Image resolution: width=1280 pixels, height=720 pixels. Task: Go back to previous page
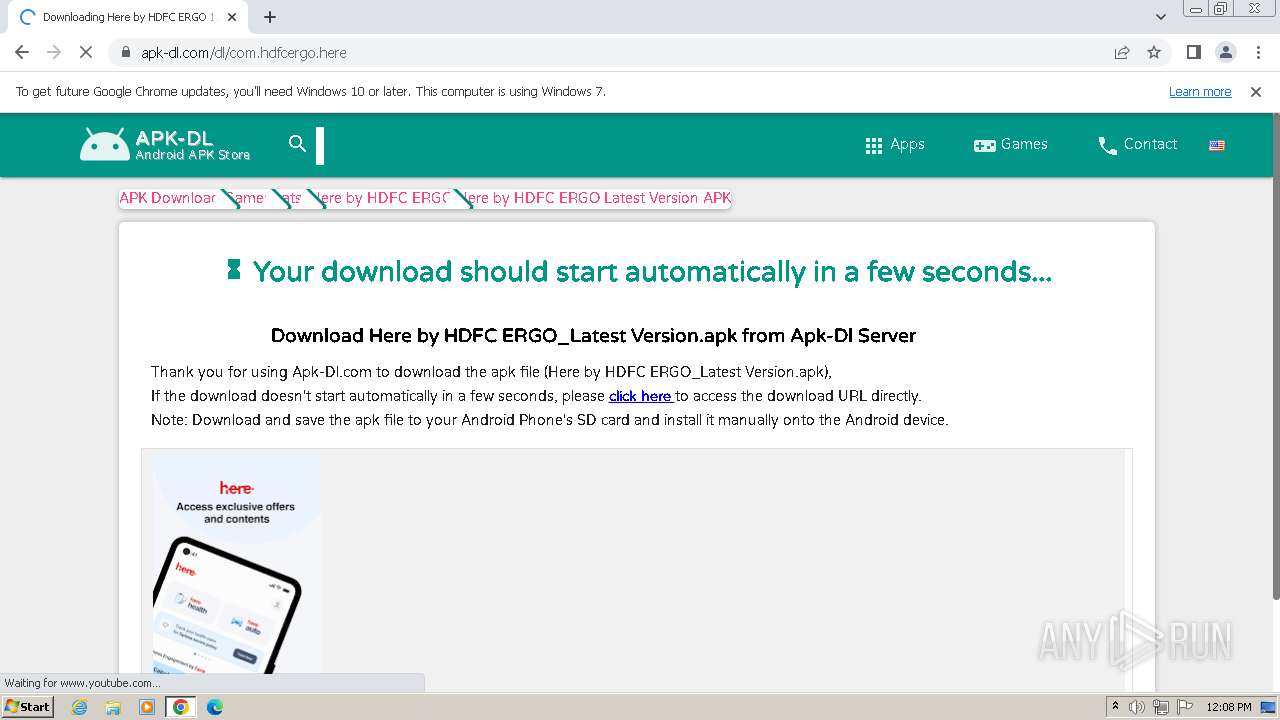coord(22,52)
